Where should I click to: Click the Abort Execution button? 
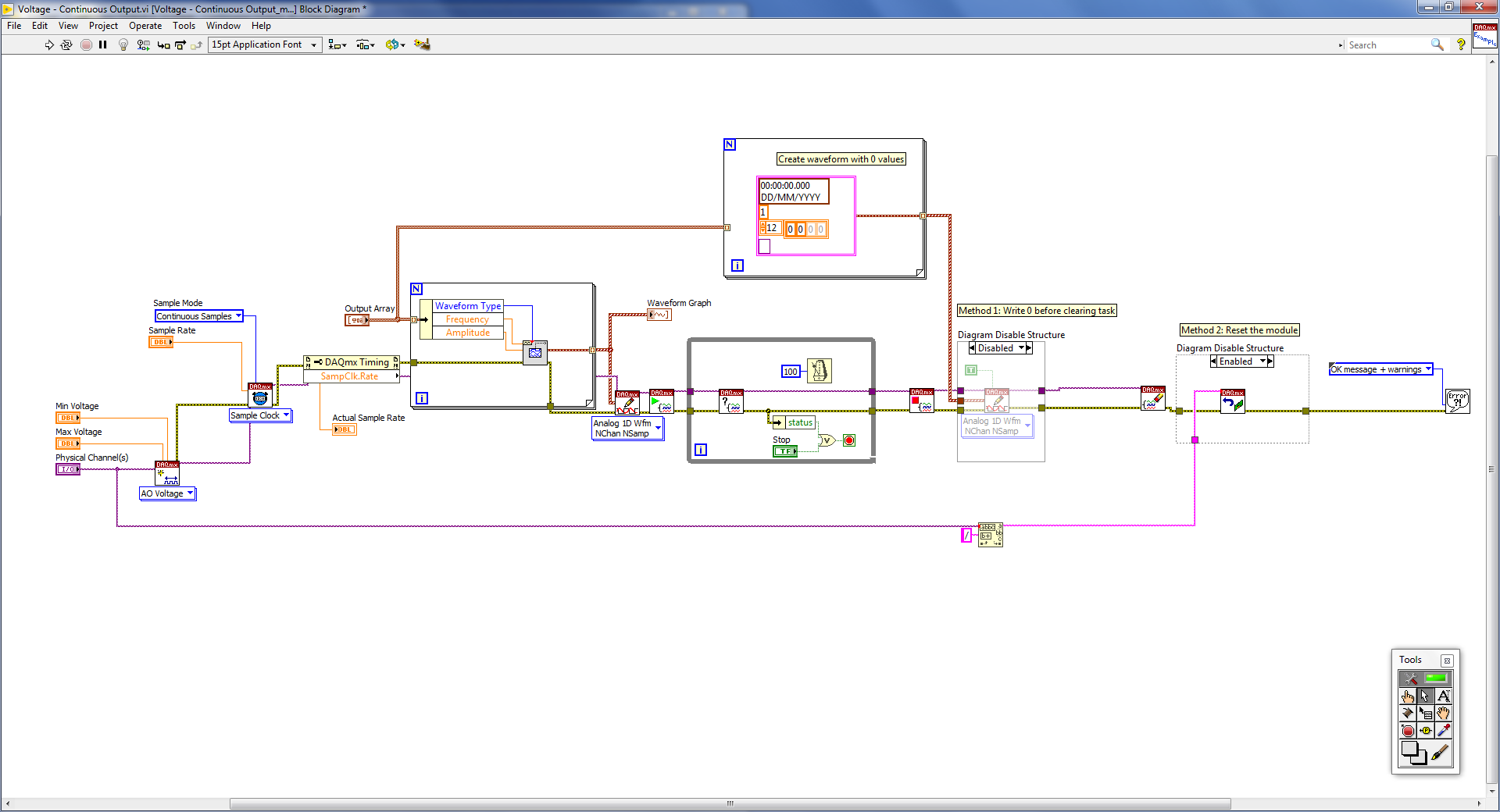click(86, 45)
